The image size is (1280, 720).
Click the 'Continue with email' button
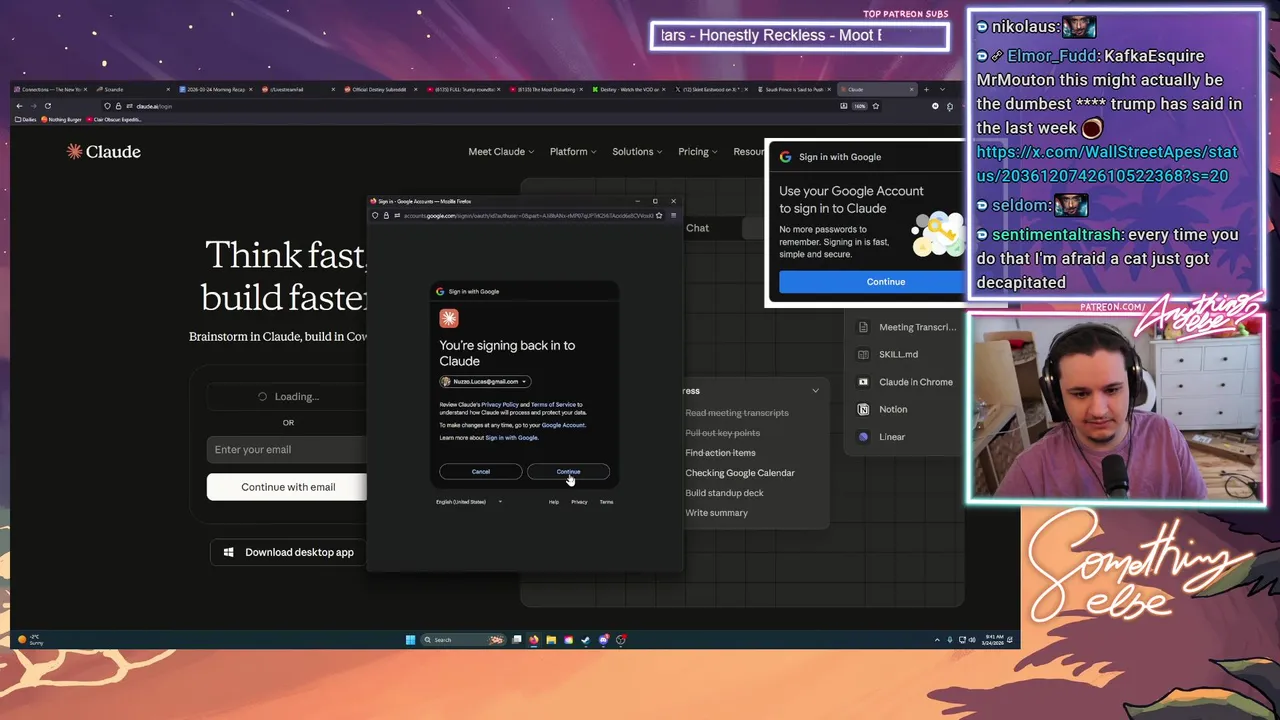click(x=288, y=487)
